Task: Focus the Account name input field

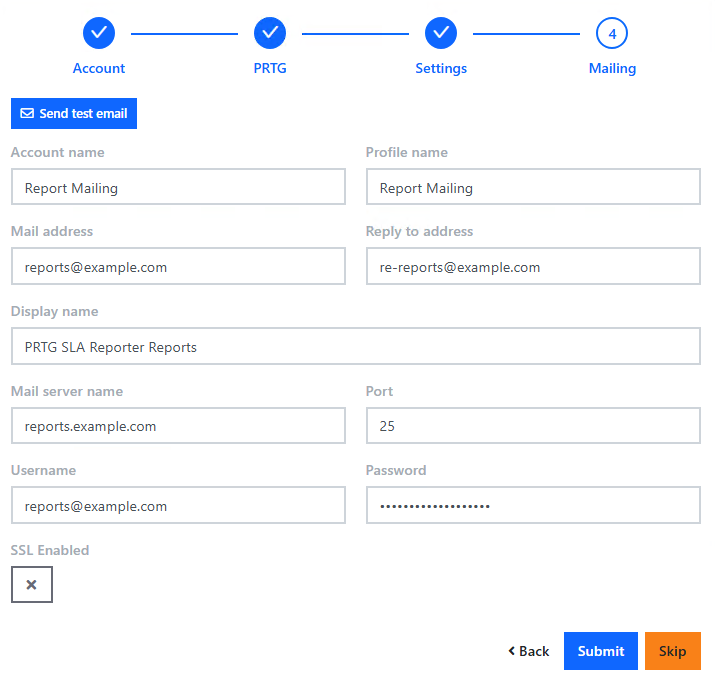Action: point(178,187)
